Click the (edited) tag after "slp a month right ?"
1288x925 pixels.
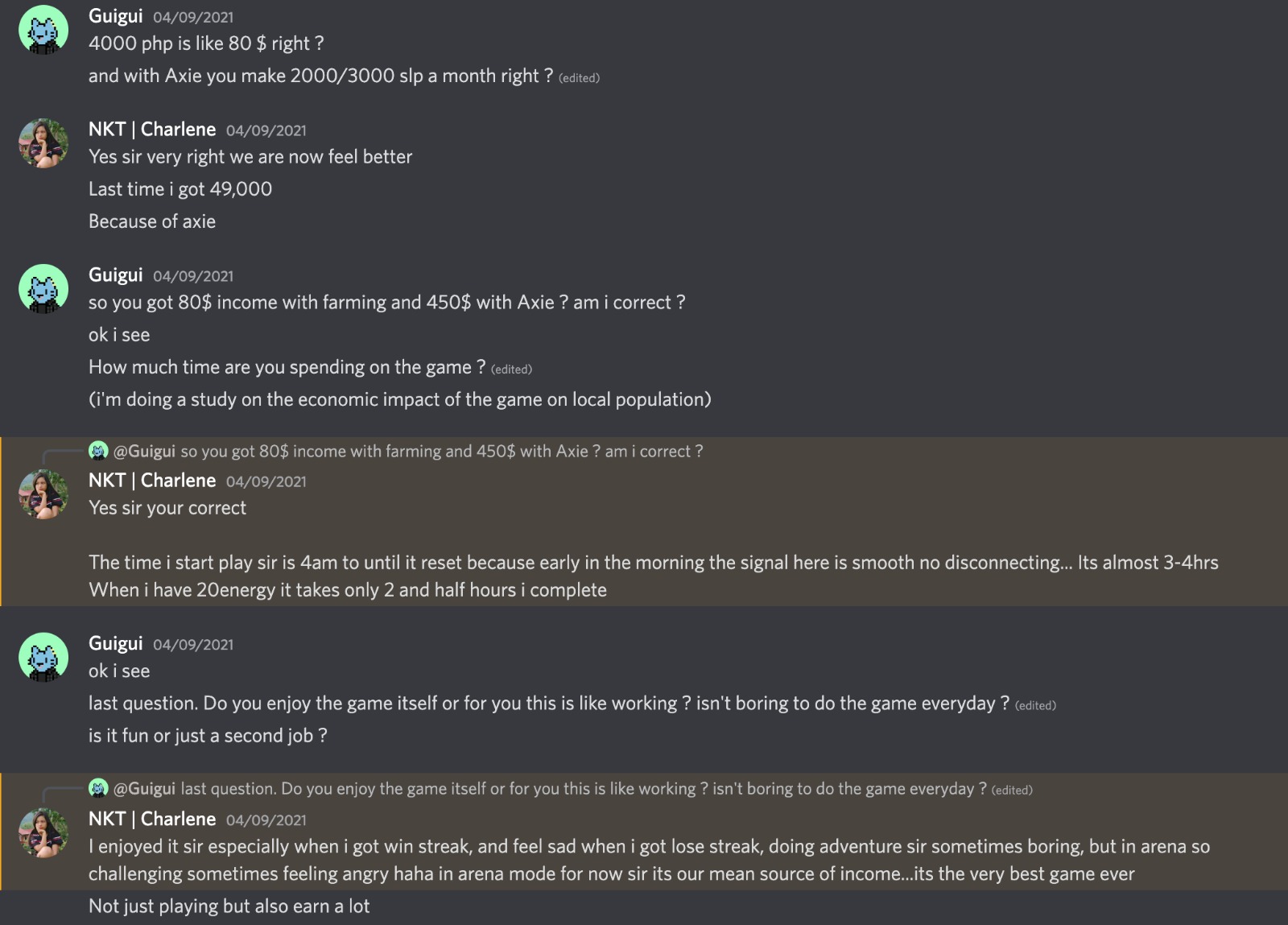point(579,78)
